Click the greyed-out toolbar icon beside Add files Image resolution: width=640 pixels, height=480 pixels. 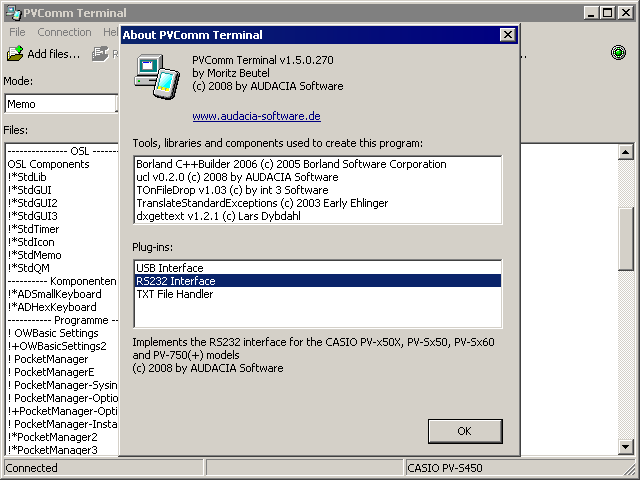point(100,53)
